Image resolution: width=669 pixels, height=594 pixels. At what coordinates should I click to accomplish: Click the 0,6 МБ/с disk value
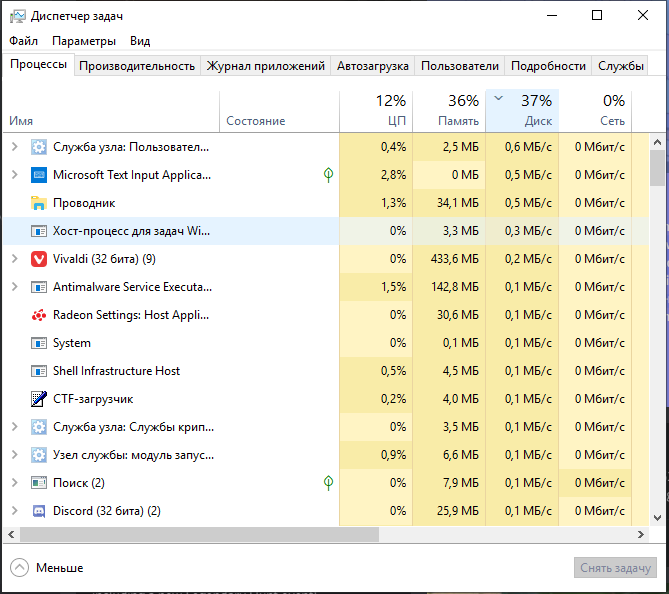(x=528, y=147)
